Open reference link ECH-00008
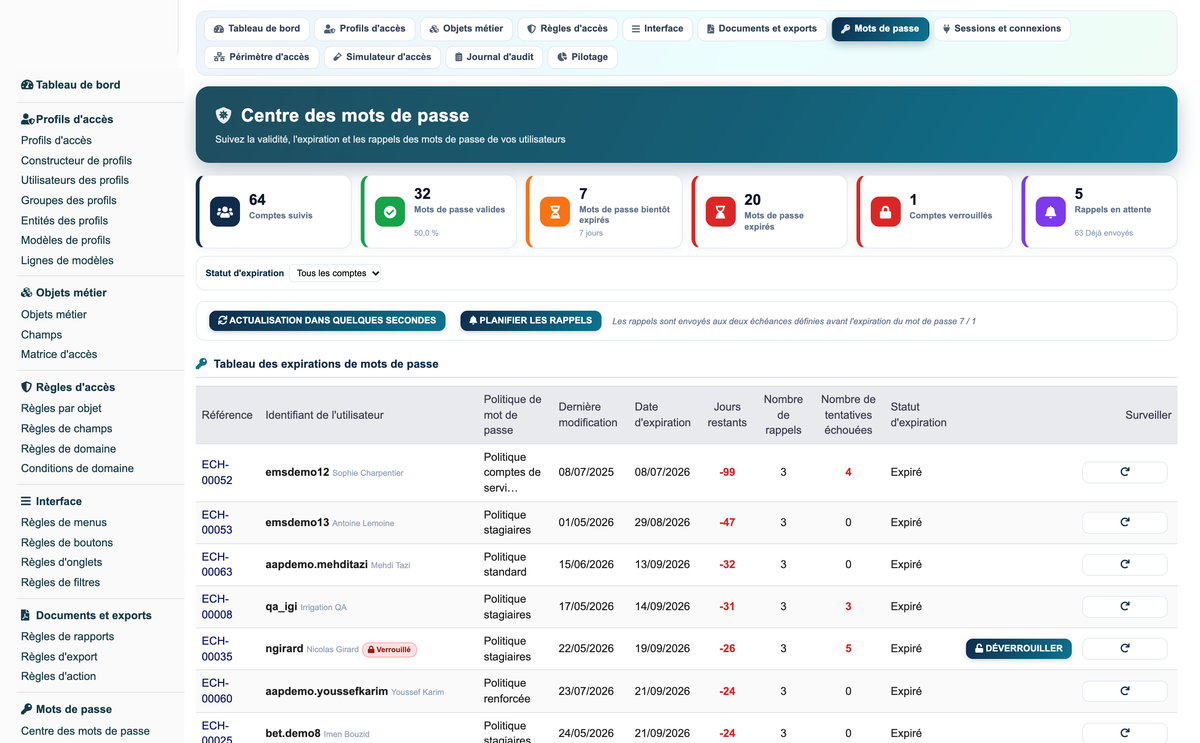Viewport: 1200px width, 743px height. [217, 606]
